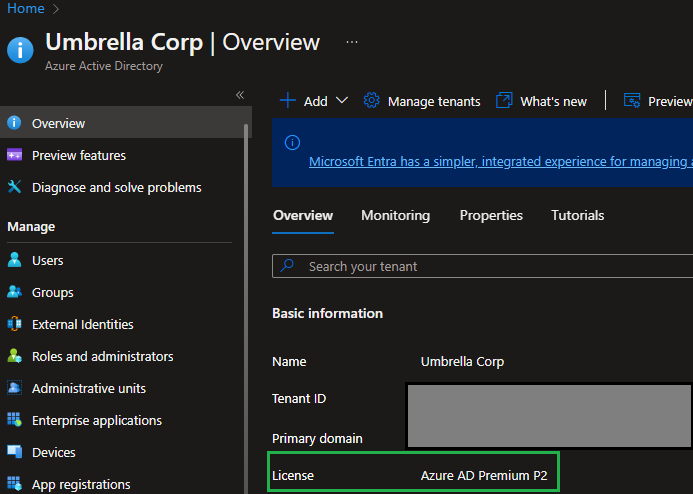Click the plus Add icon in toolbar
This screenshot has width=693, height=494.
(288, 100)
